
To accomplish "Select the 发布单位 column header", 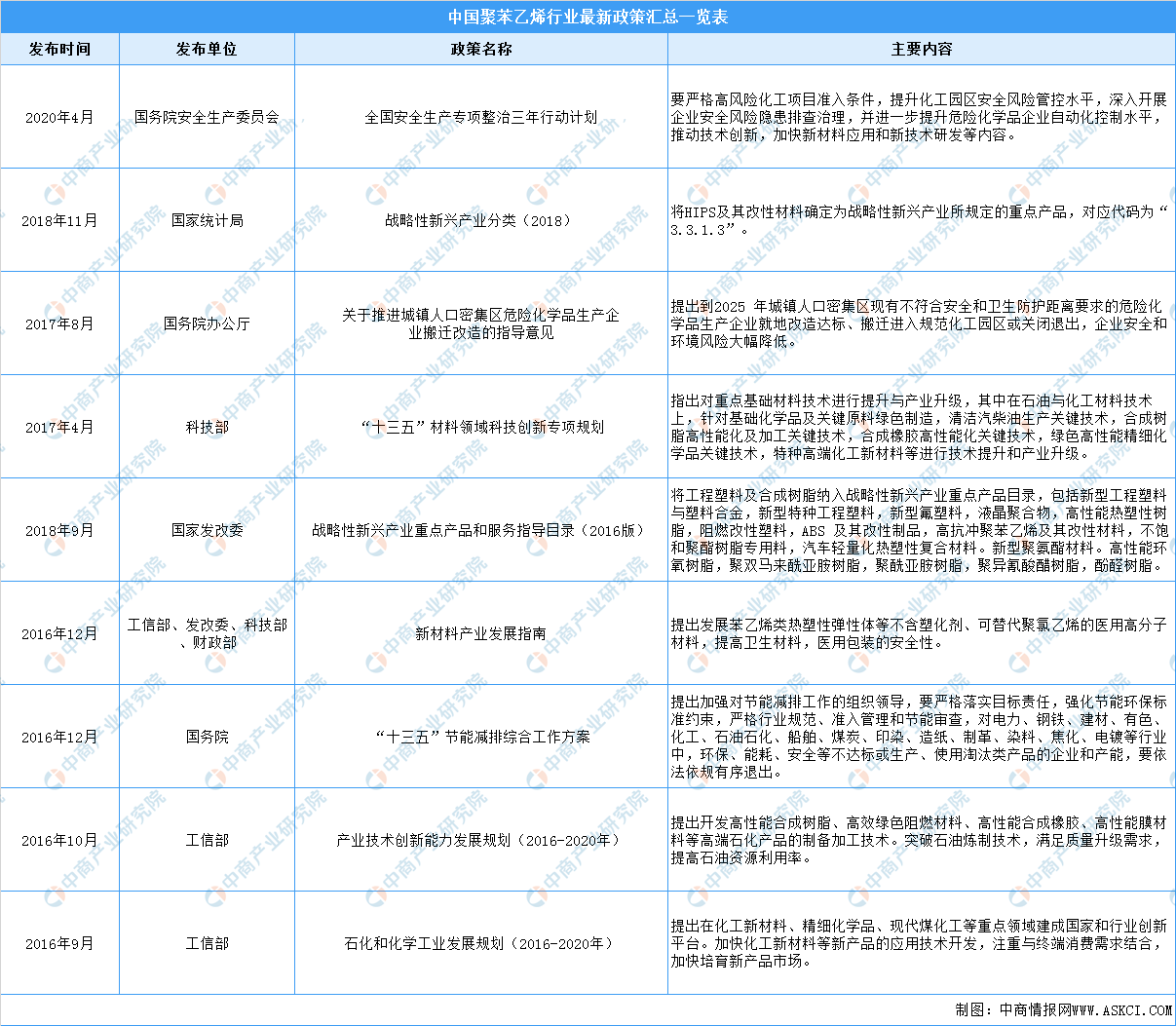I will tap(207, 49).
